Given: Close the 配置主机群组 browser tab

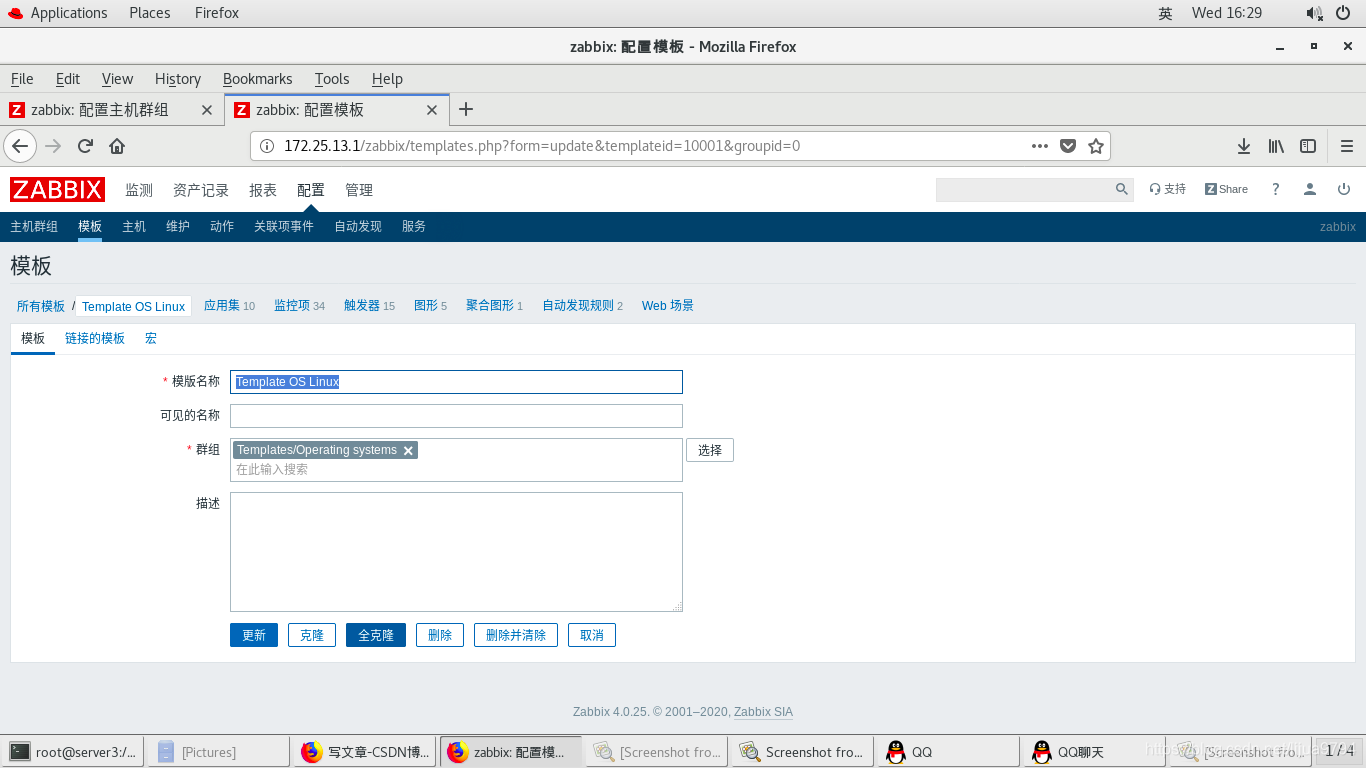Looking at the screenshot, I should [x=207, y=110].
